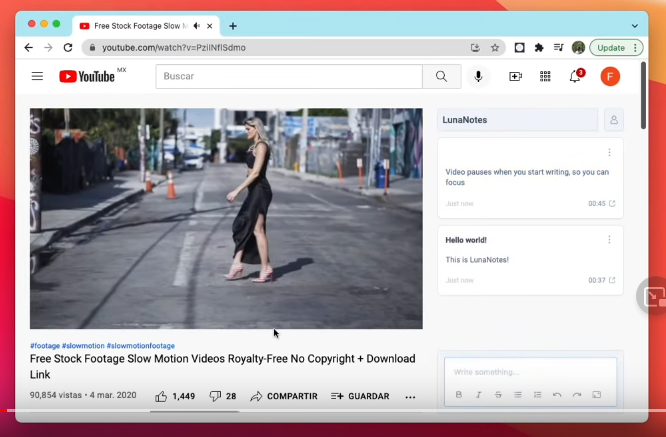666x437 pixels.
Task: Open the notifications bell
Action: (x=575, y=76)
